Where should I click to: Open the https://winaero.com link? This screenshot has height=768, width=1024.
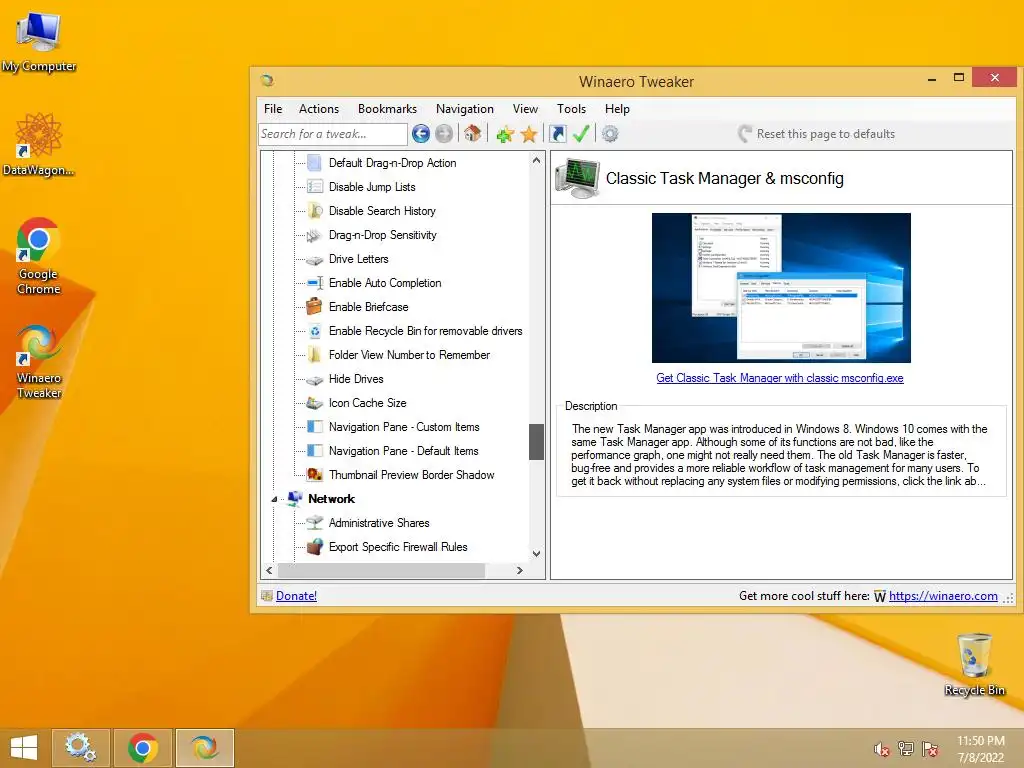click(943, 596)
